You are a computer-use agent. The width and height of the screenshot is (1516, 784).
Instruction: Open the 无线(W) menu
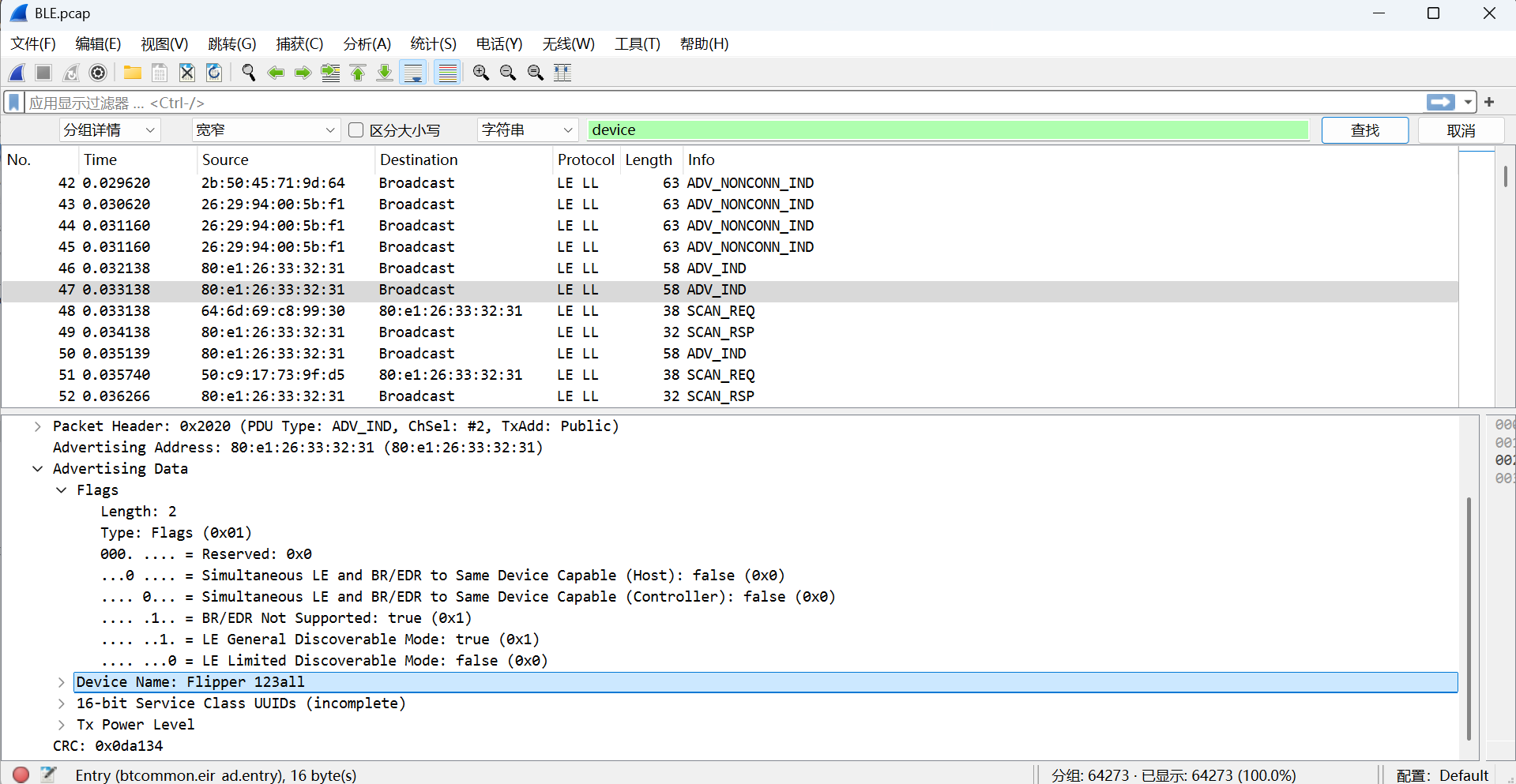point(569,44)
